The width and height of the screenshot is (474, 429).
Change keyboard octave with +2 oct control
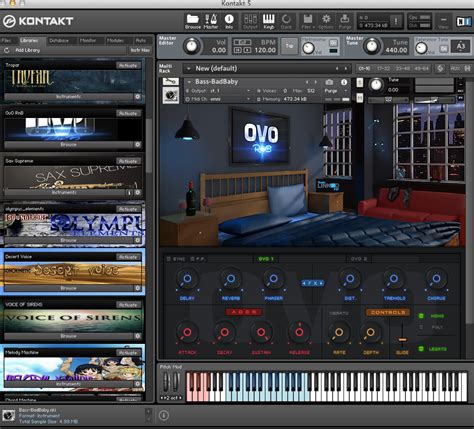(x=171, y=398)
